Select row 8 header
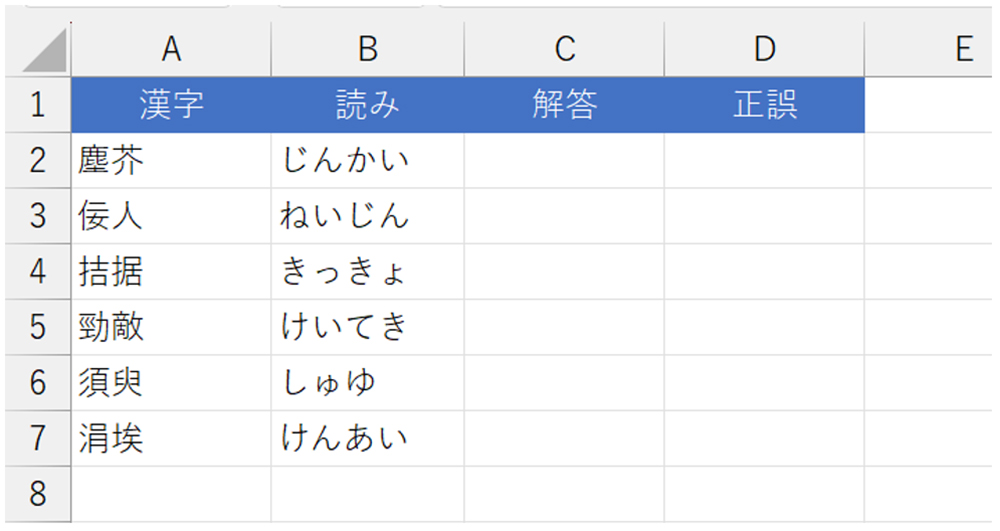 pyautogui.click(x=38, y=494)
